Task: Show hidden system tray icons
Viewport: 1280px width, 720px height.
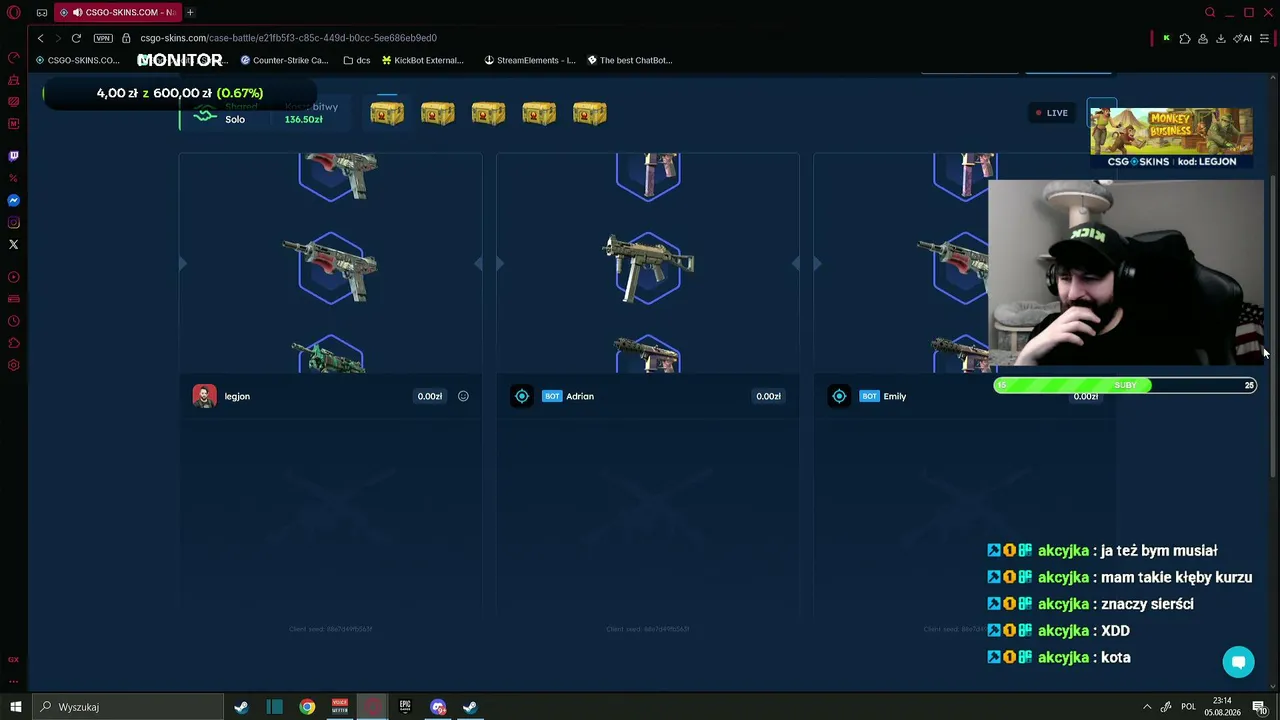Action: pyautogui.click(x=1147, y=707)
